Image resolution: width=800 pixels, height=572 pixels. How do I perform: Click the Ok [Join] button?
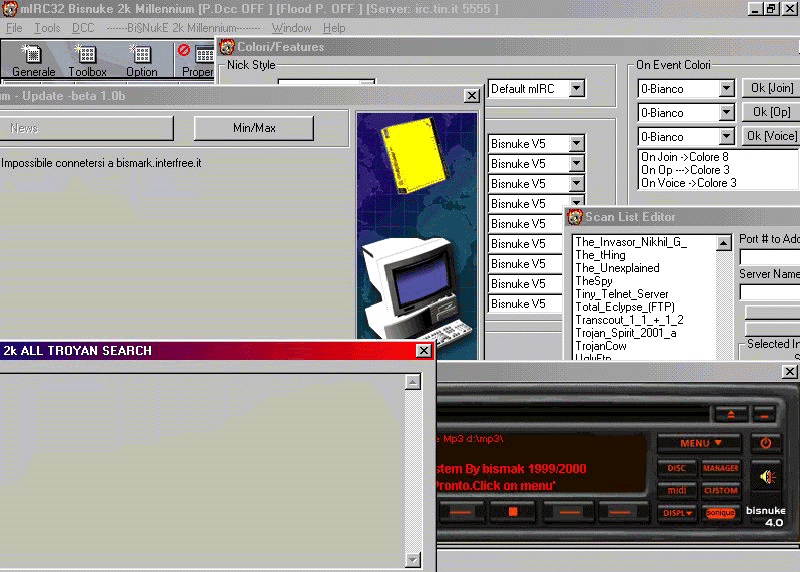coord(771,88)
